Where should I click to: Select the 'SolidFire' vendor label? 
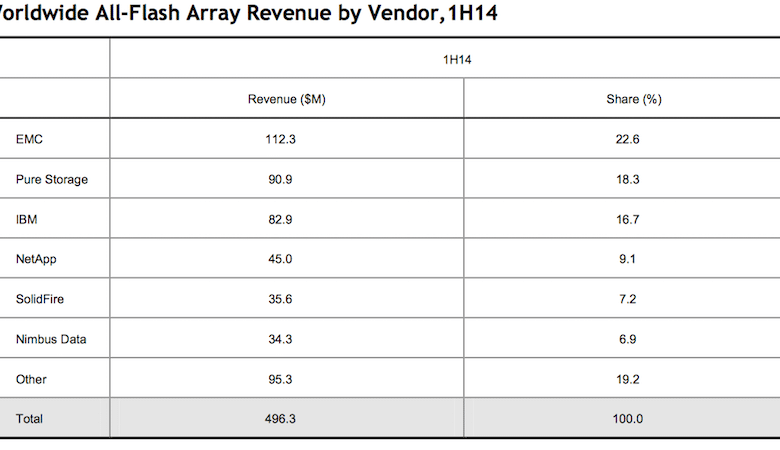tap(40, 299)
